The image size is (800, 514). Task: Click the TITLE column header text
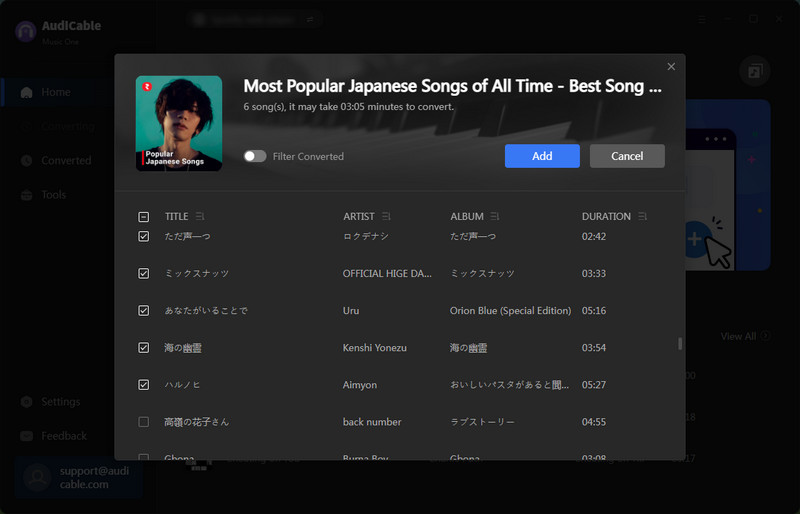coord(177,216)
